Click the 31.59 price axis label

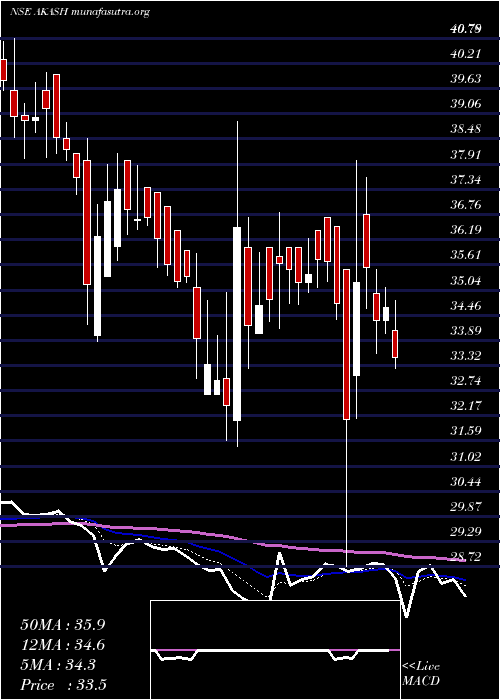[466, 432]
